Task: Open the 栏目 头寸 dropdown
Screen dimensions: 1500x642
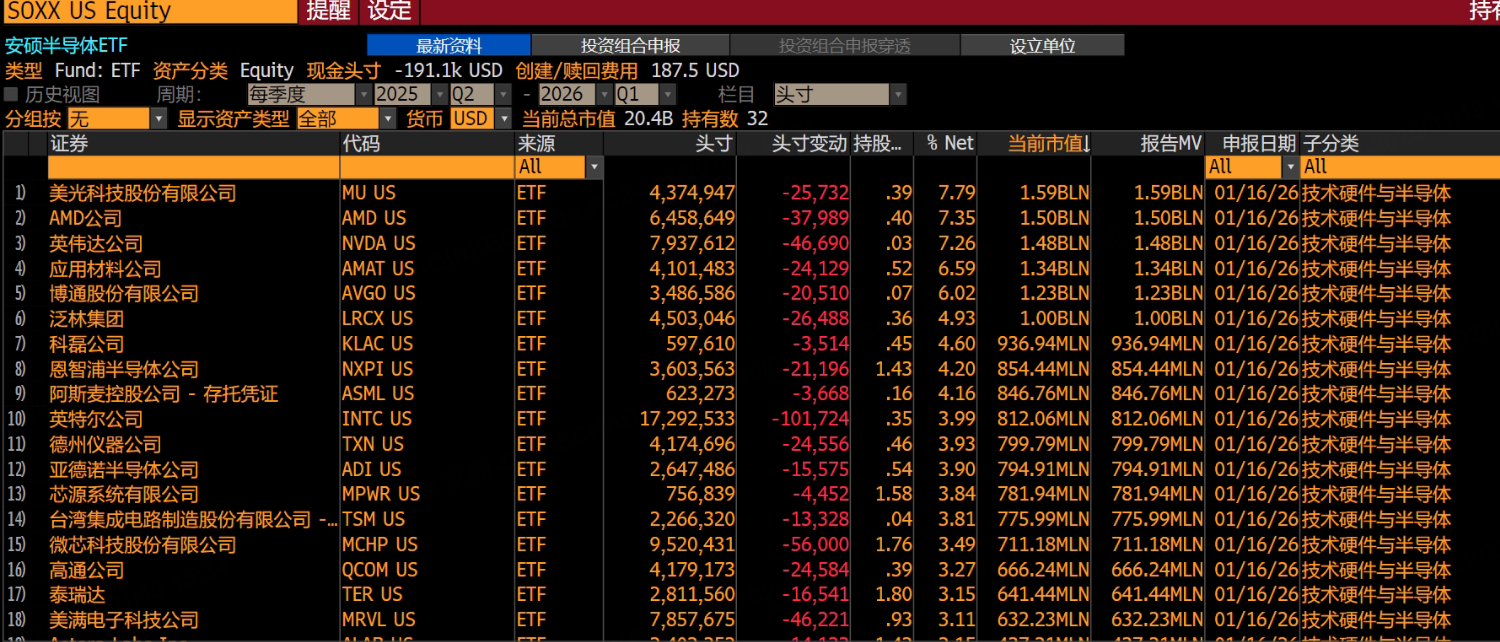Action: [840, 94]
